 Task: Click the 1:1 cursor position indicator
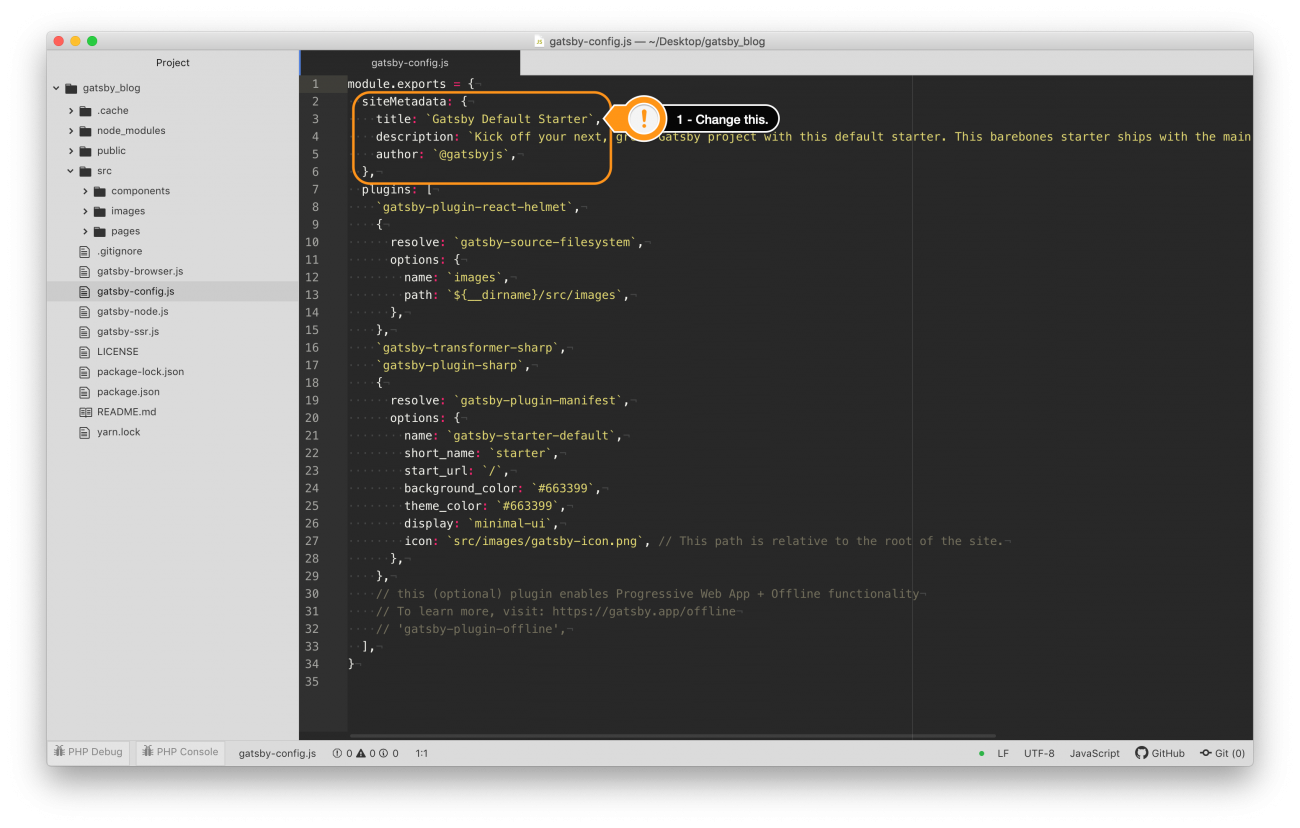coord(421,753)
